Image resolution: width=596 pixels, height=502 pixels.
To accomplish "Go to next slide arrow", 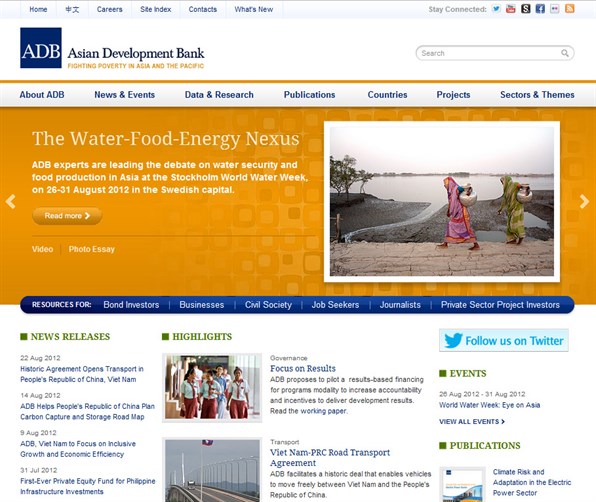I will 584,201.
